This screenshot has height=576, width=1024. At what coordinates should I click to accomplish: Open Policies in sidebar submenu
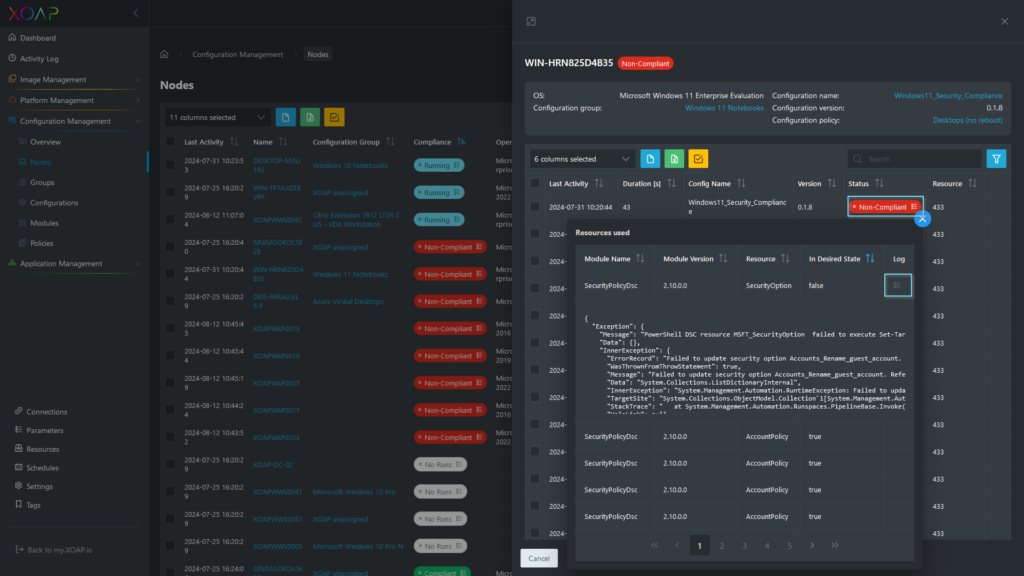41,243
